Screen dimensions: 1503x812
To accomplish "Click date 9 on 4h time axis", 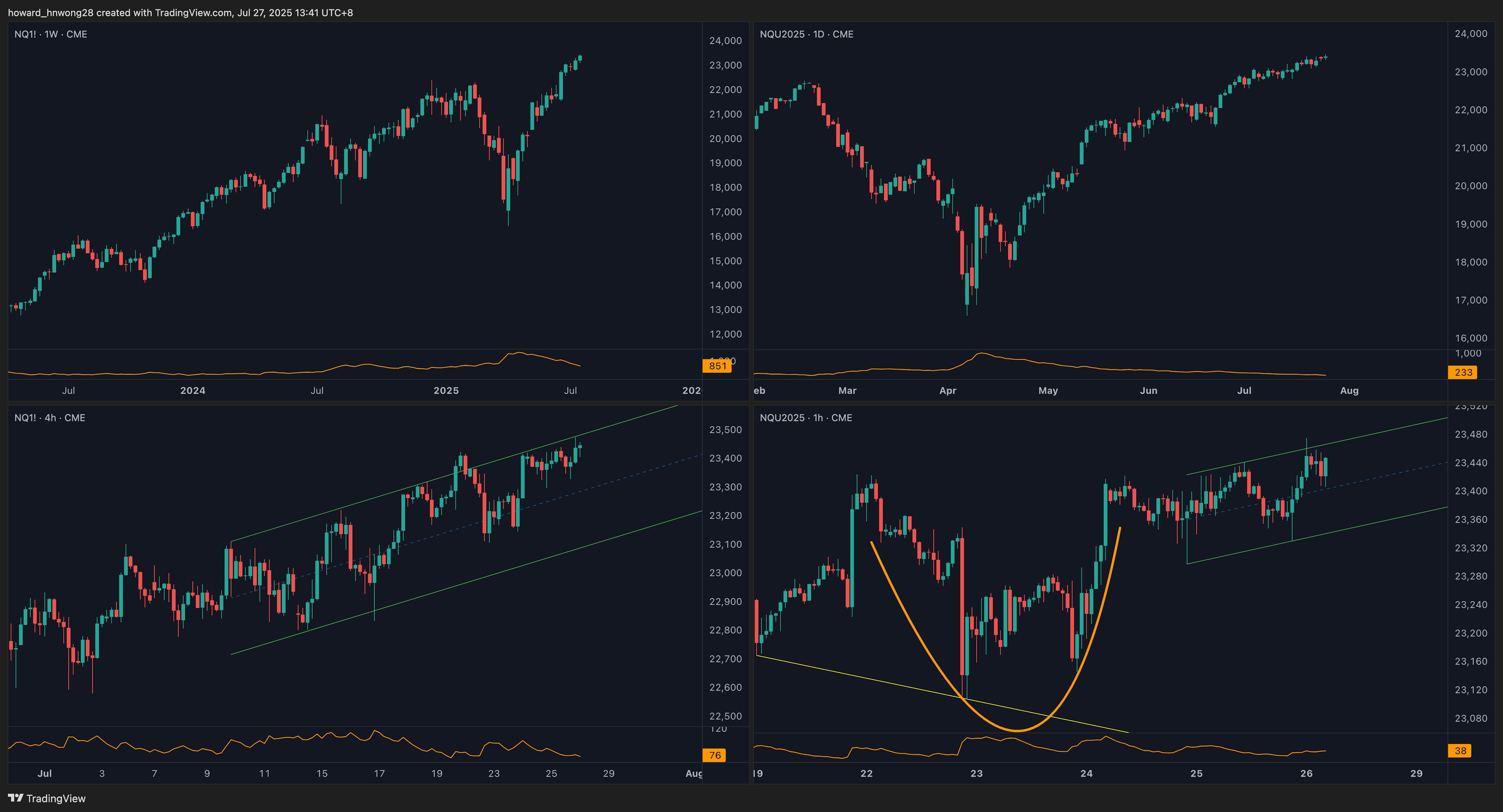I will pos(207,774).
